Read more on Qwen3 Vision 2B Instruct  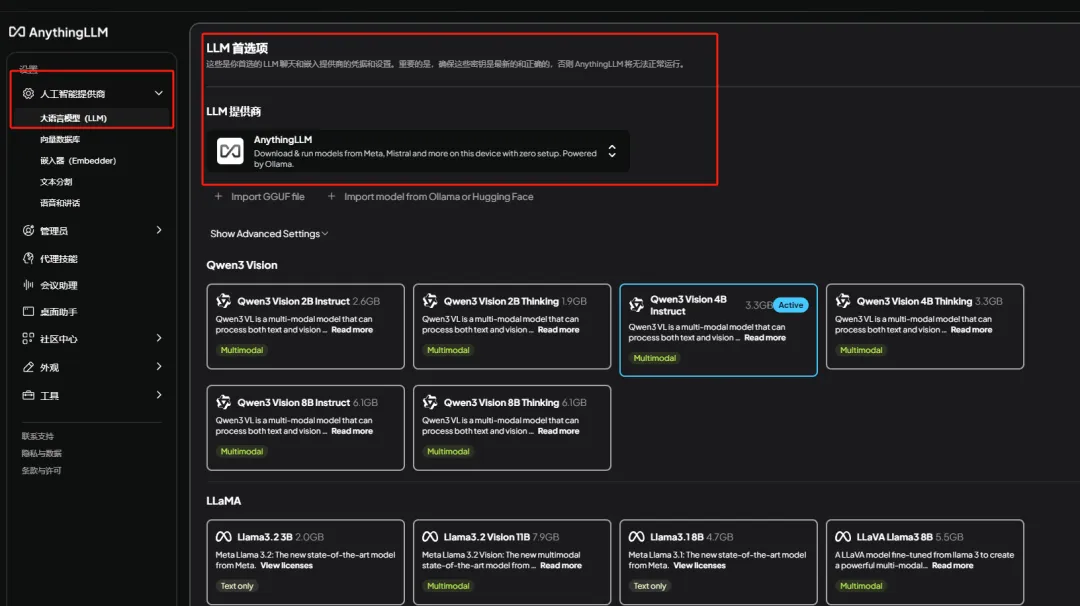click(x=352, y=330)
